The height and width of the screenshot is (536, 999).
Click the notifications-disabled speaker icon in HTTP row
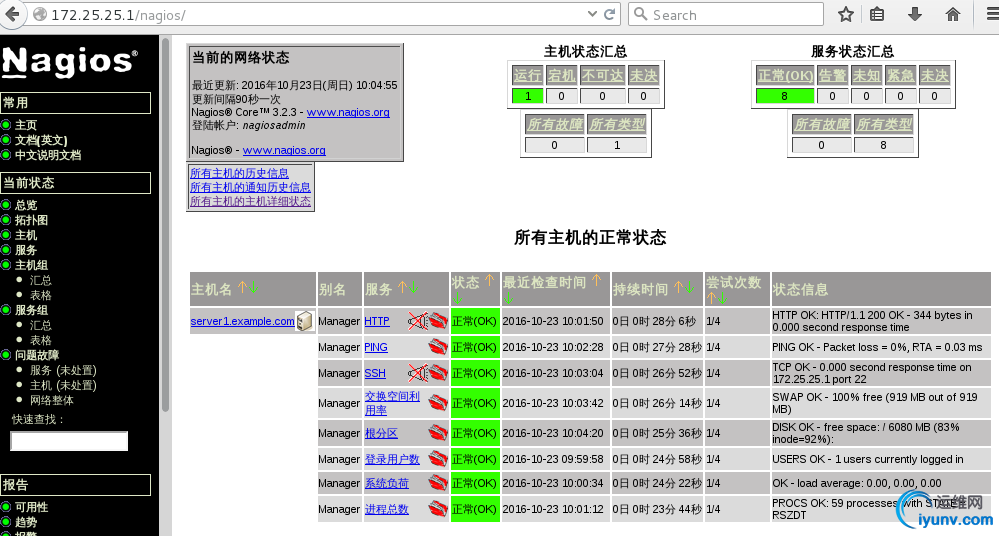coord(417,321)
